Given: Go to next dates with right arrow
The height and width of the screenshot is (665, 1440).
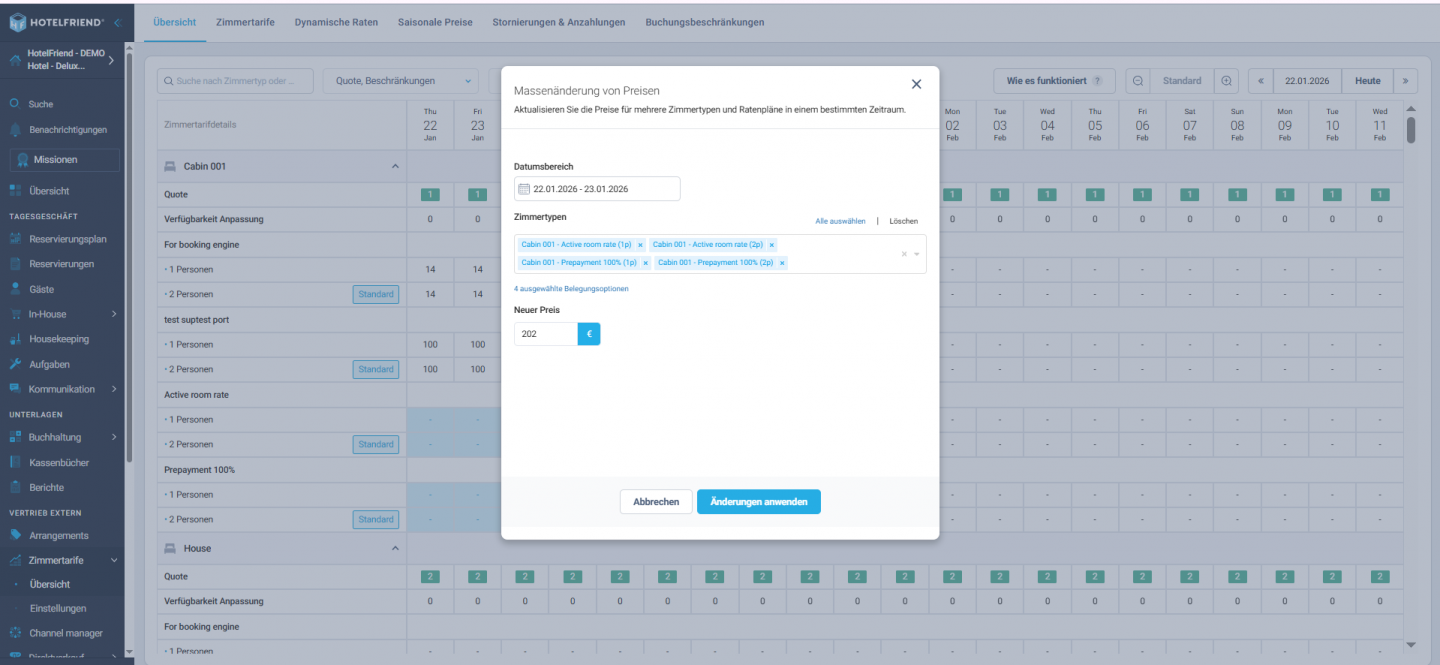Looking at the screenshot, I should (x=1406, y=81).
